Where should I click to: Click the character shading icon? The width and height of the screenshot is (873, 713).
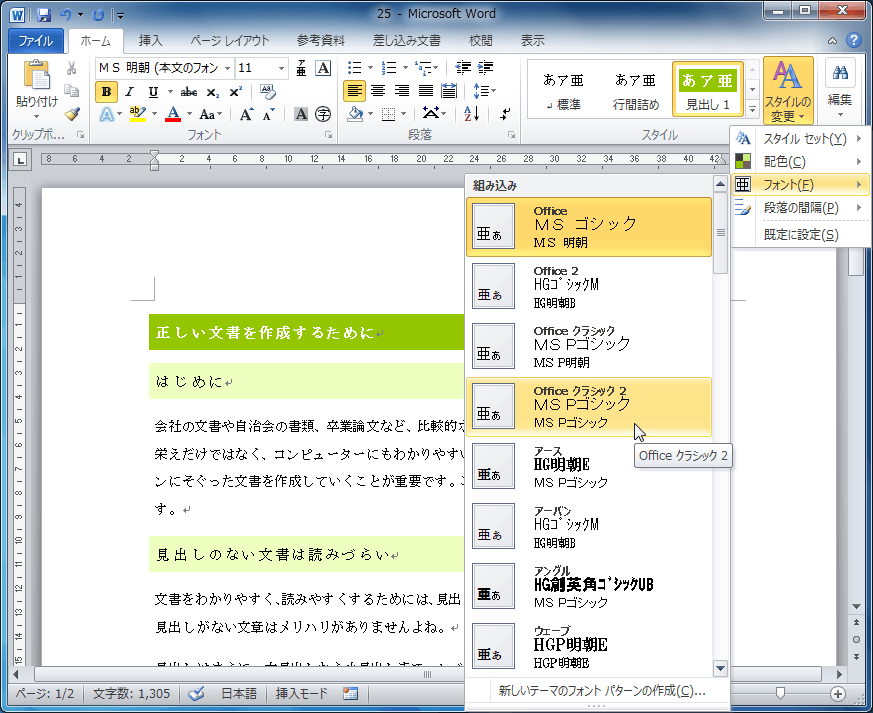point(301,114)
